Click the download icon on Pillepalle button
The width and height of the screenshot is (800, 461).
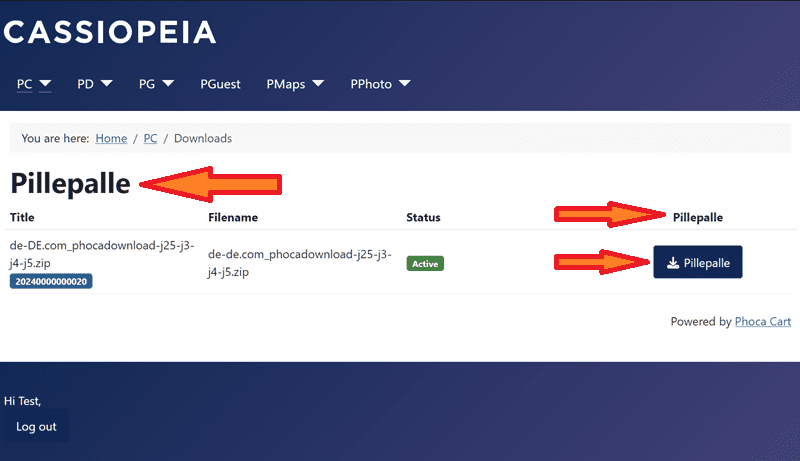pos(674,264)
